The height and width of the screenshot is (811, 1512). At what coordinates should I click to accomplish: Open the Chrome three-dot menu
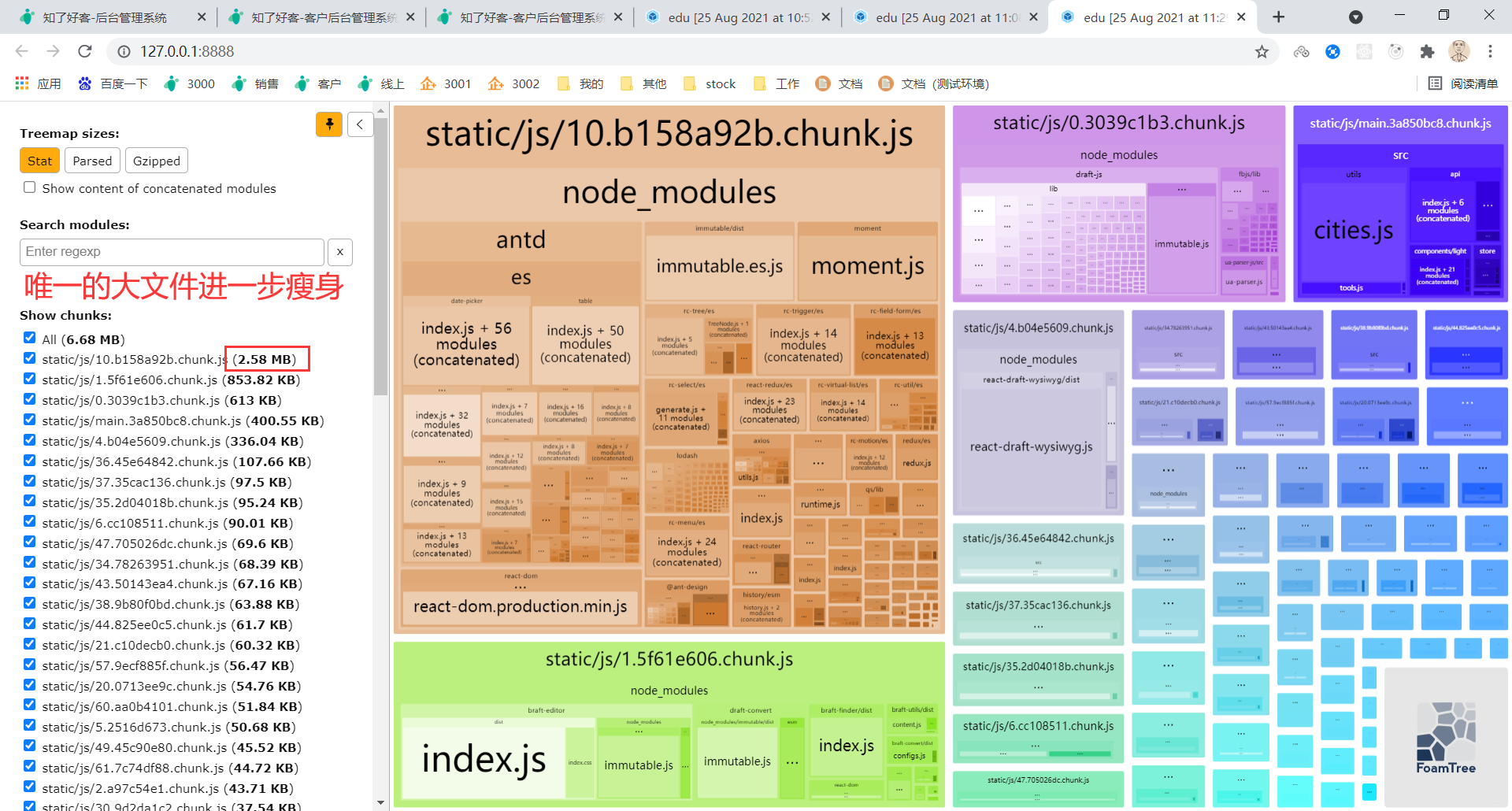(1490, 51)
